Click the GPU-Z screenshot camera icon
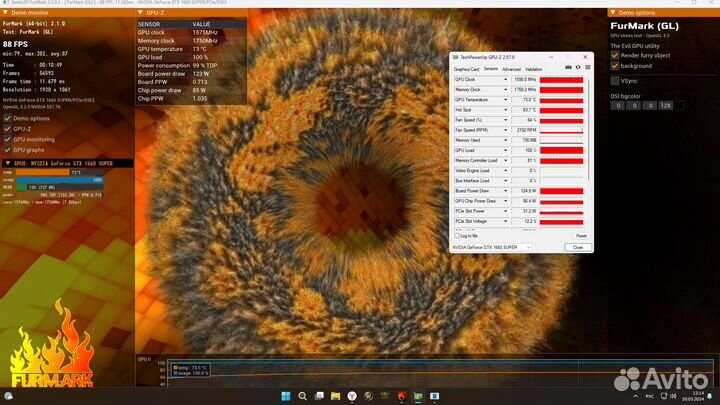The image size is (720, 405). (568, 68)
